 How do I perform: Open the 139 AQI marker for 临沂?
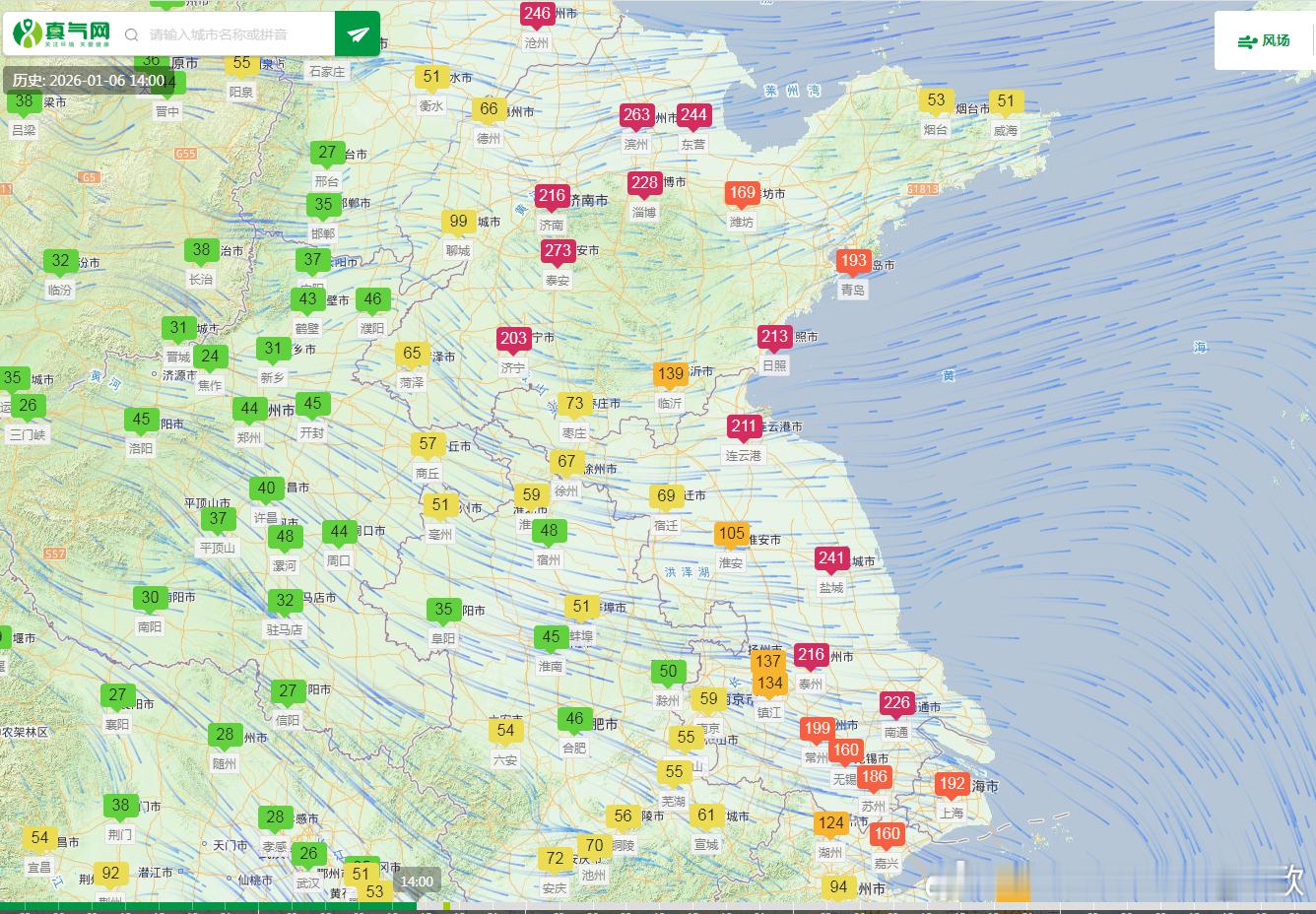[x=671, y=373]
